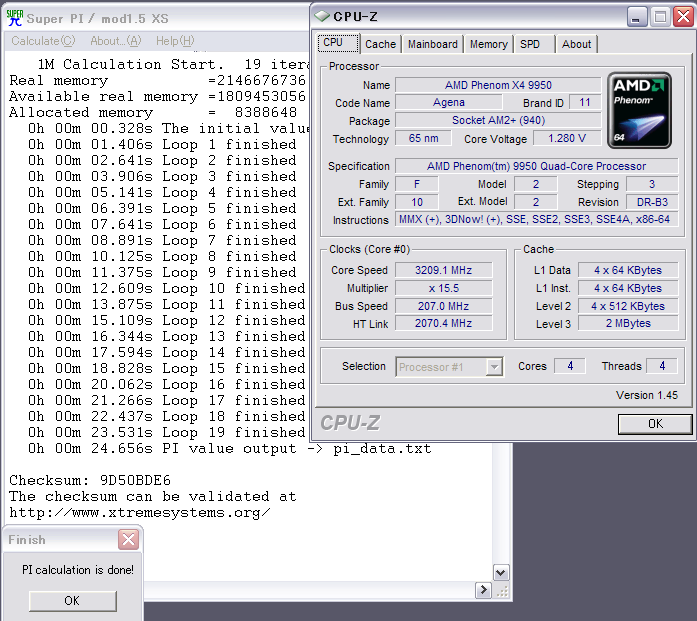Click the CPU-Z title bar icon
Image resolution: width=697 pixels, height=621 pixels.
coord(322,16)
